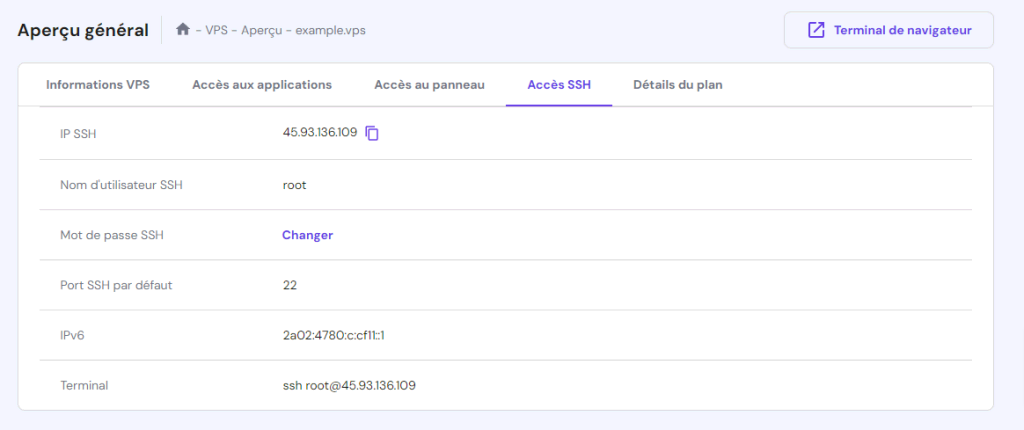Click the SSH IP value 45.93.136.109
The image size is (1024, 430).
[x=320, y=133]
